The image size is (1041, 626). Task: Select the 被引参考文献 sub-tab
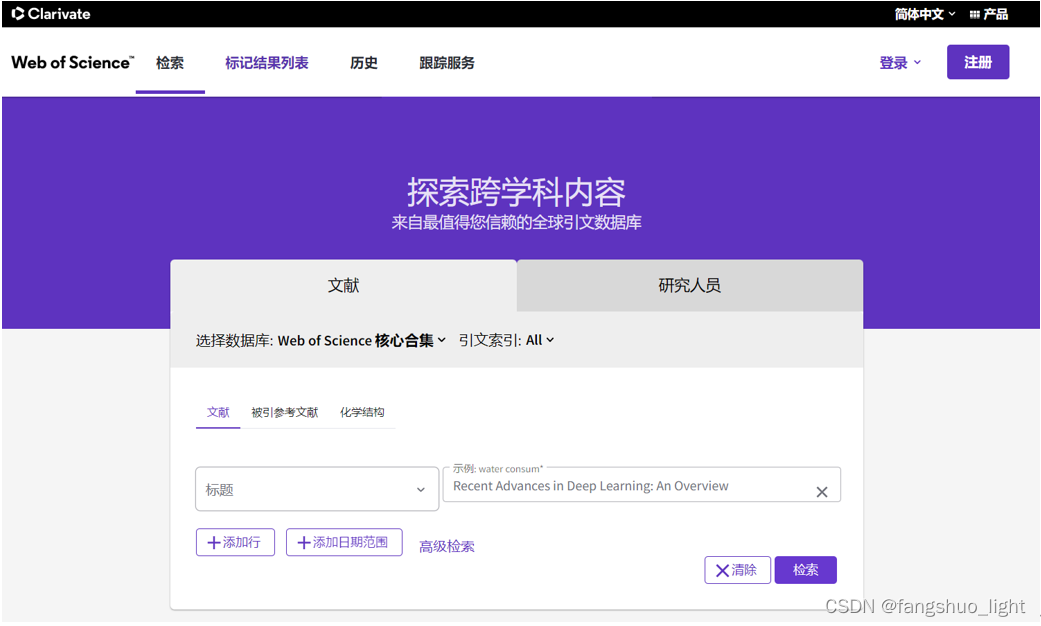click(x=285, y=412)
